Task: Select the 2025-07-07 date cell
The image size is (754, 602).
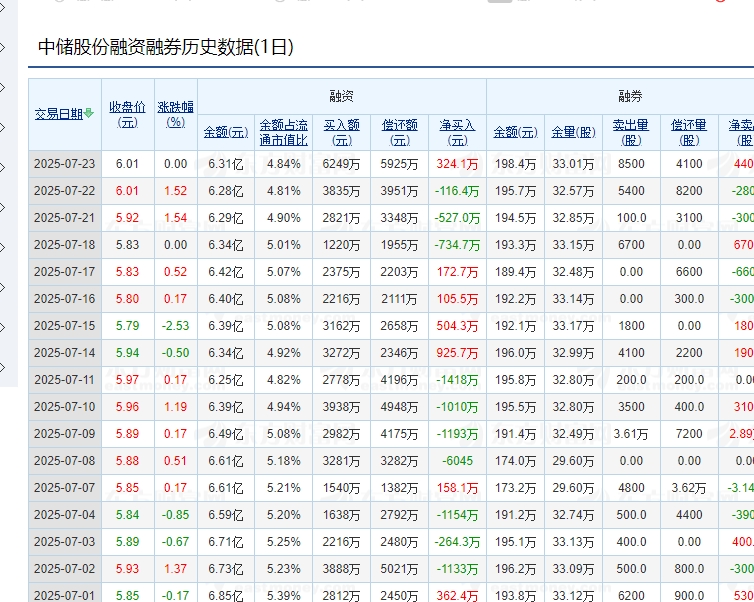Action: pyautogui.click(x=64, y=488)
